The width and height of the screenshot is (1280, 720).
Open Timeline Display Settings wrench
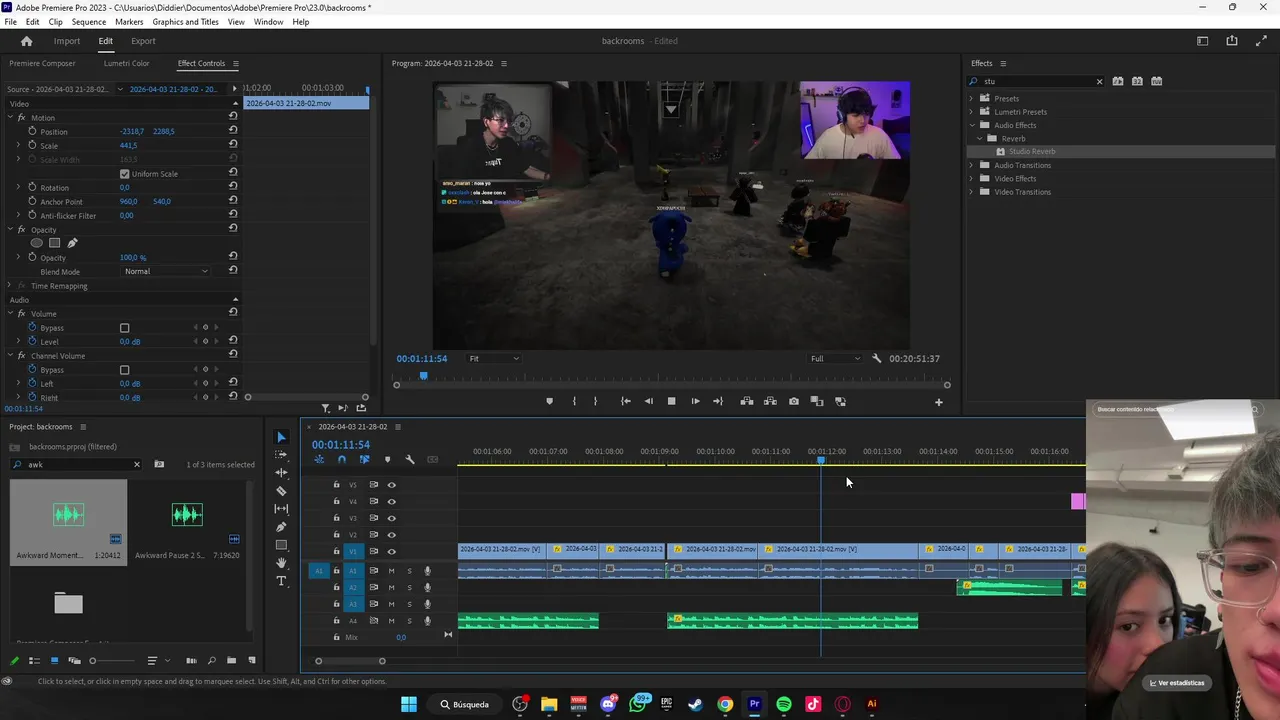click(x=410, y=460)
